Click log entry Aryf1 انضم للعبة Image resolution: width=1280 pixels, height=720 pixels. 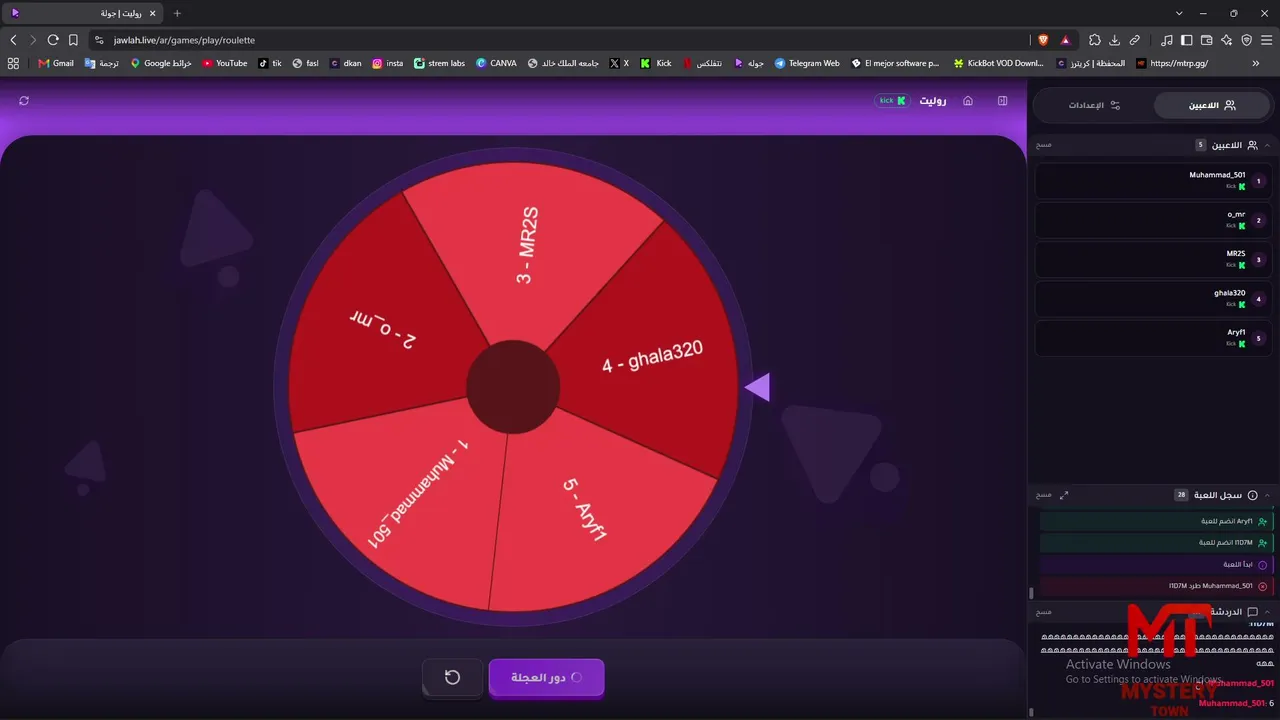point(1155,521)
